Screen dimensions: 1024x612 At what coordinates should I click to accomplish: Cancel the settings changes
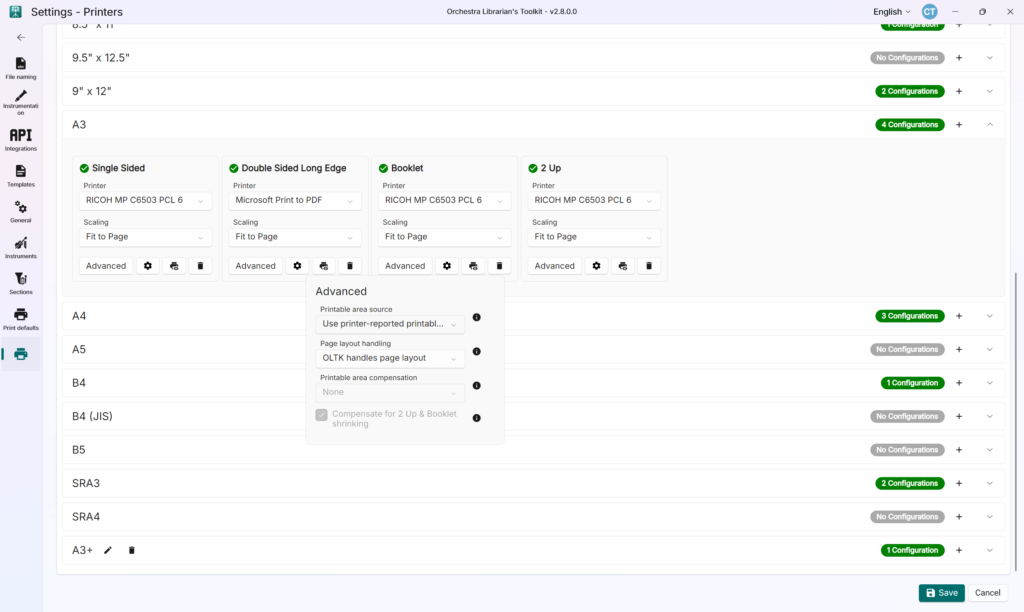pos(987,593)
